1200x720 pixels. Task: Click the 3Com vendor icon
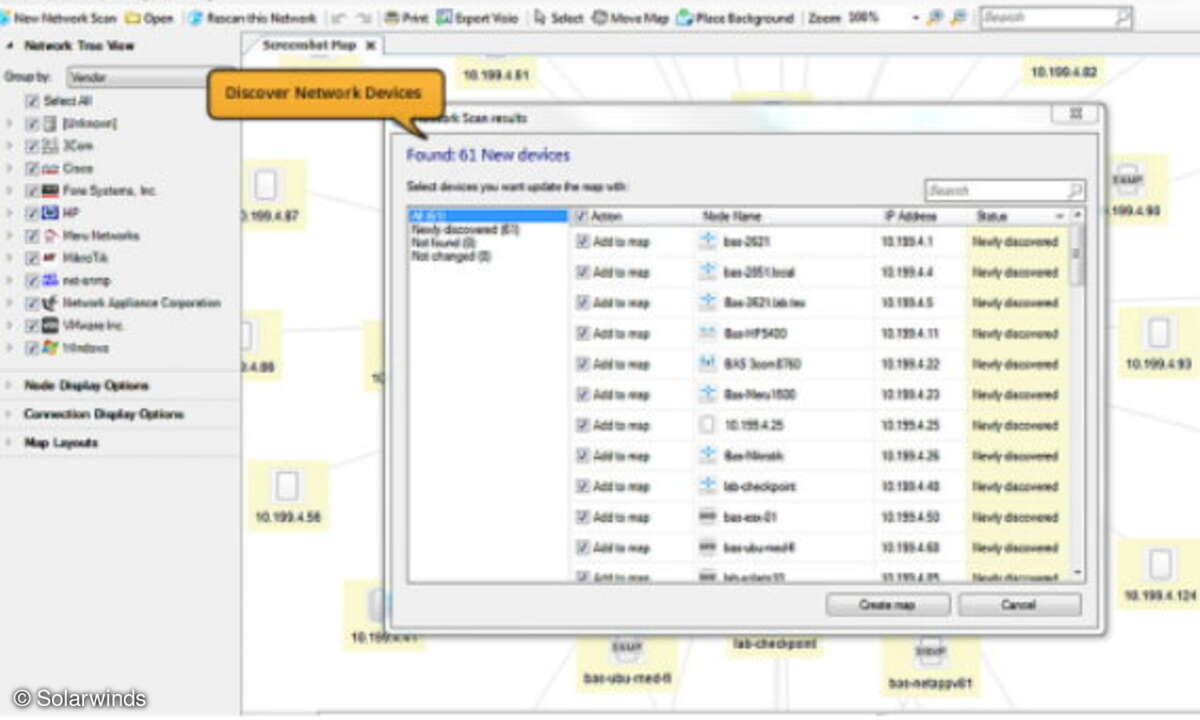tap(50, 146)
